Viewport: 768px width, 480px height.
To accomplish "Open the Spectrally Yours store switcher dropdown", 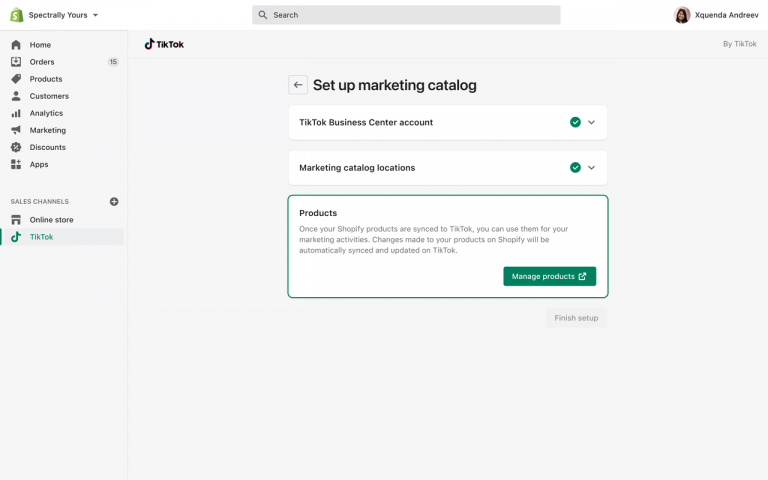I will (63, 15).
